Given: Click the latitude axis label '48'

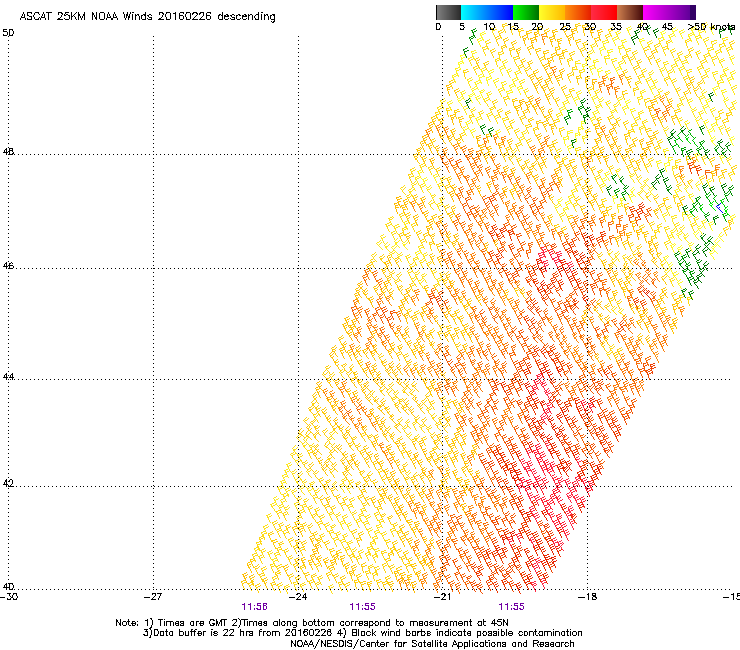Looking at the screenshot, I should click(8, 152).
